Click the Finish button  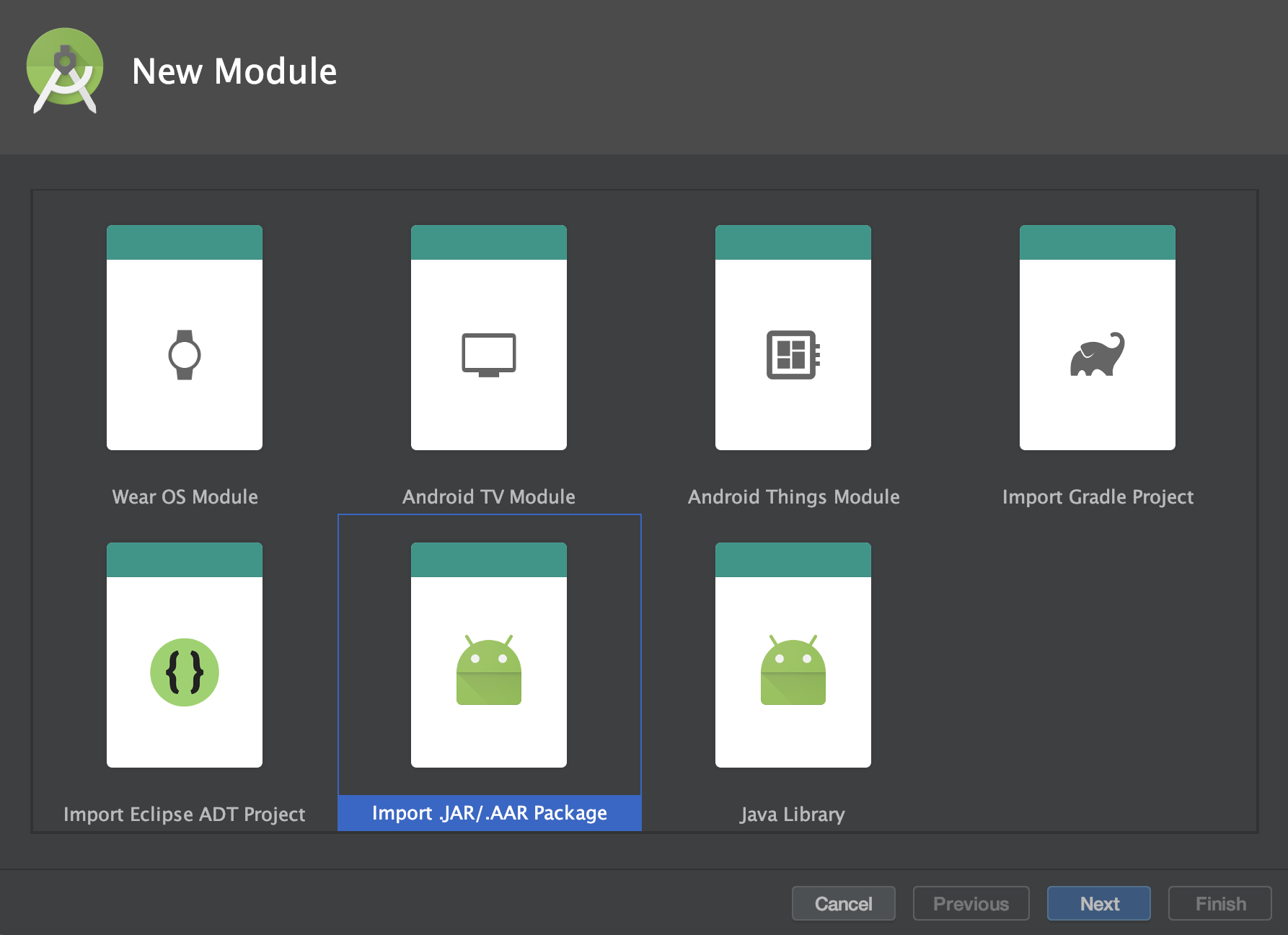point(1220,903)
